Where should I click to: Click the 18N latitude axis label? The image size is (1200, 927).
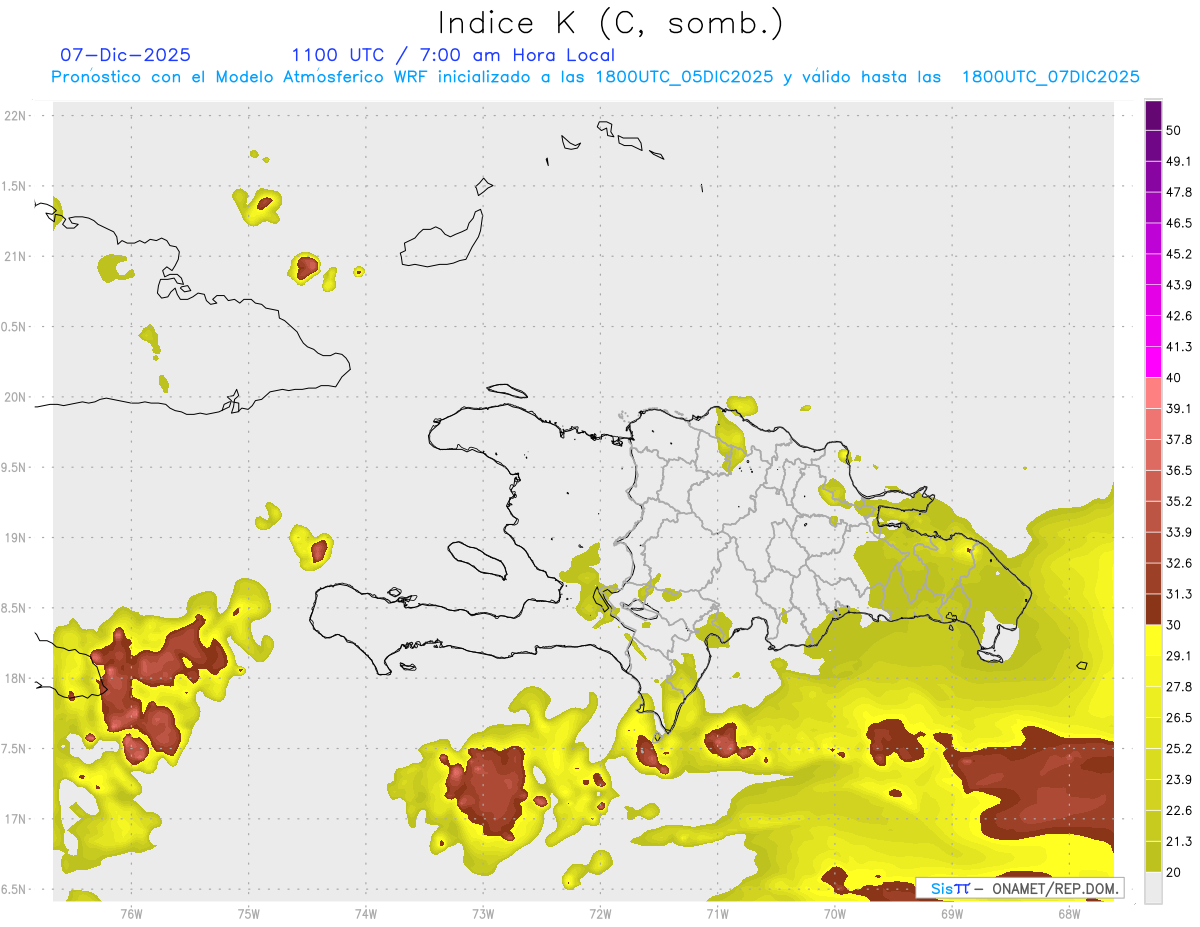coord(16,679)
